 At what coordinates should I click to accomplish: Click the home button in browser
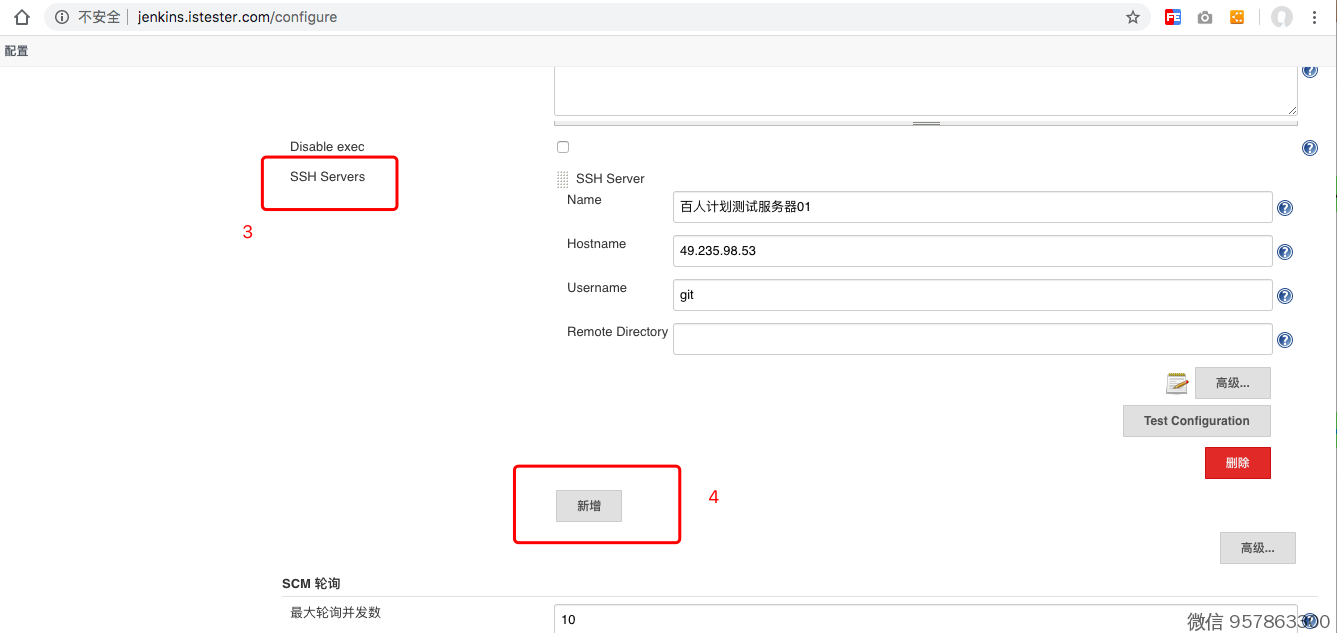pos(22,17)
